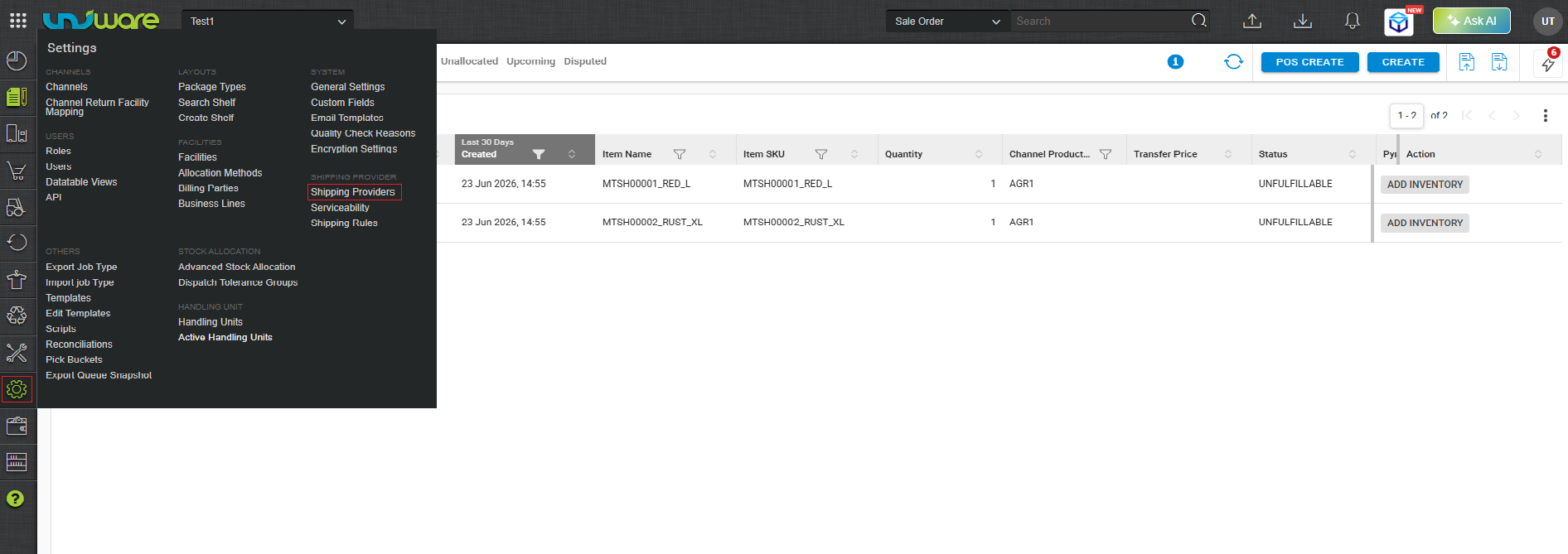Open the Test1 facility dropdown

[268, 22]
